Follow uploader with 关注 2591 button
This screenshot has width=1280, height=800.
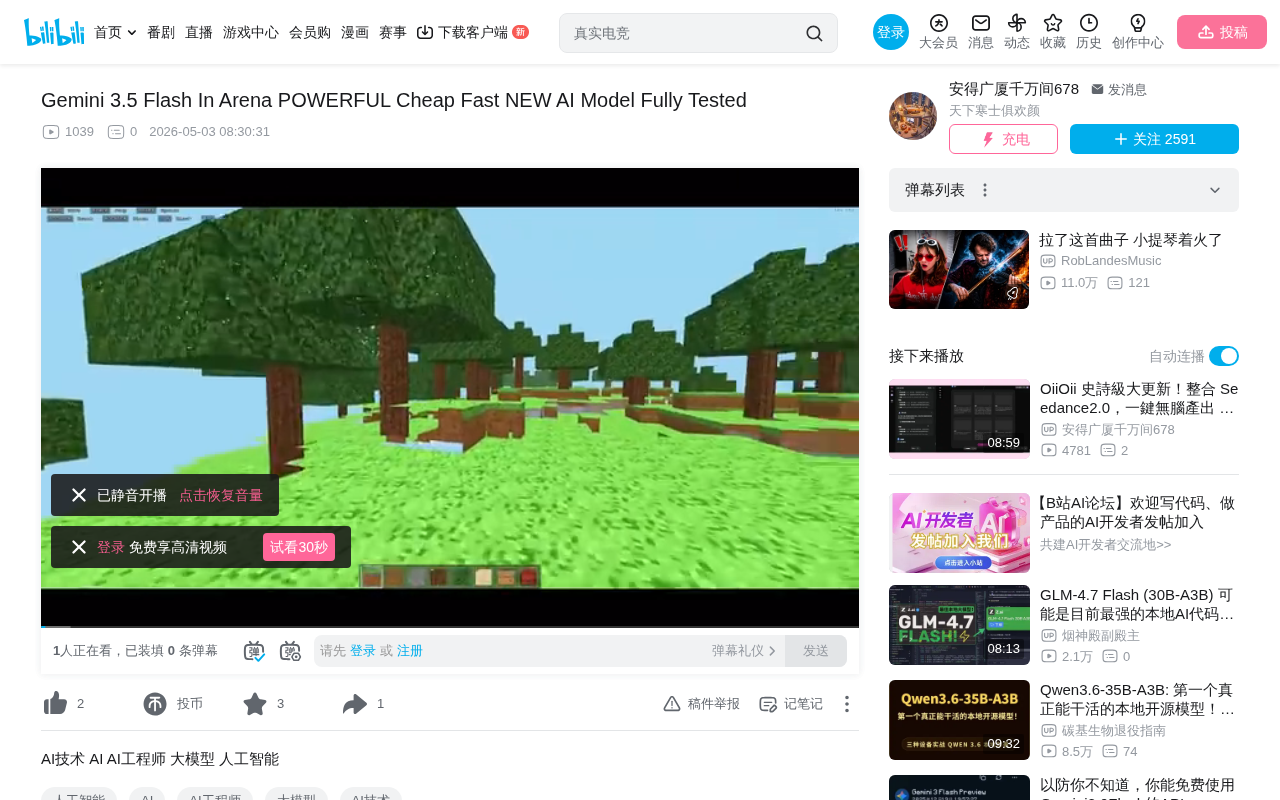(x=1154, y=139)
